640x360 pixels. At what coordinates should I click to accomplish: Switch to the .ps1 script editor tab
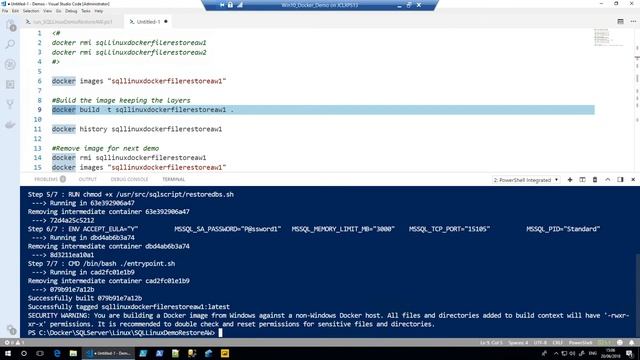coord(73,22)
